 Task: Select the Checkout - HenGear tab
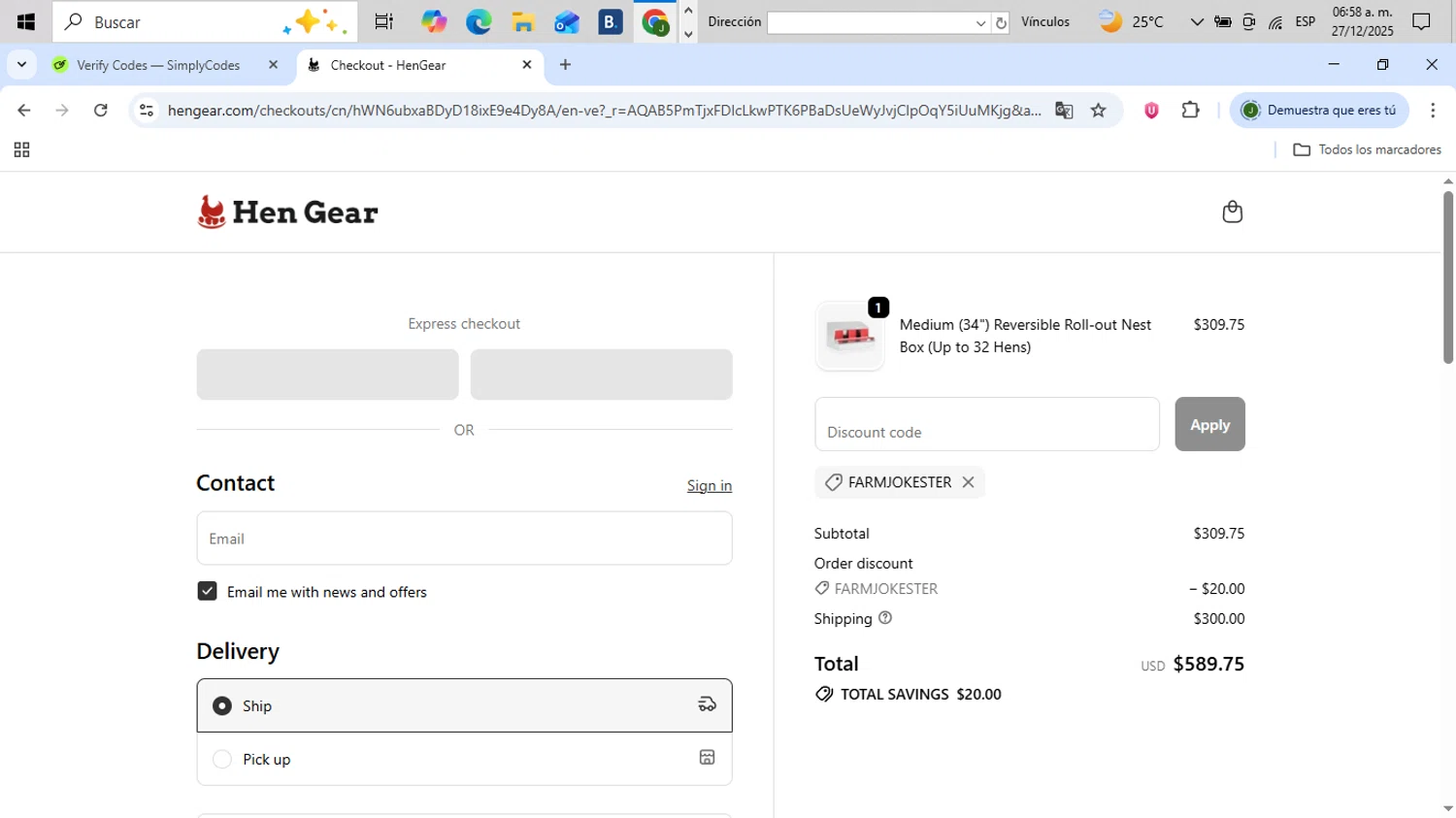click(388, 65)
